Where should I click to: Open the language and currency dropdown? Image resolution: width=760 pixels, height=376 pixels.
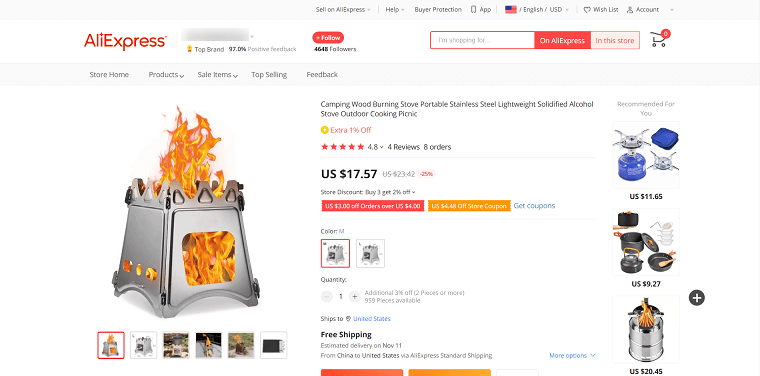point(537,10)
